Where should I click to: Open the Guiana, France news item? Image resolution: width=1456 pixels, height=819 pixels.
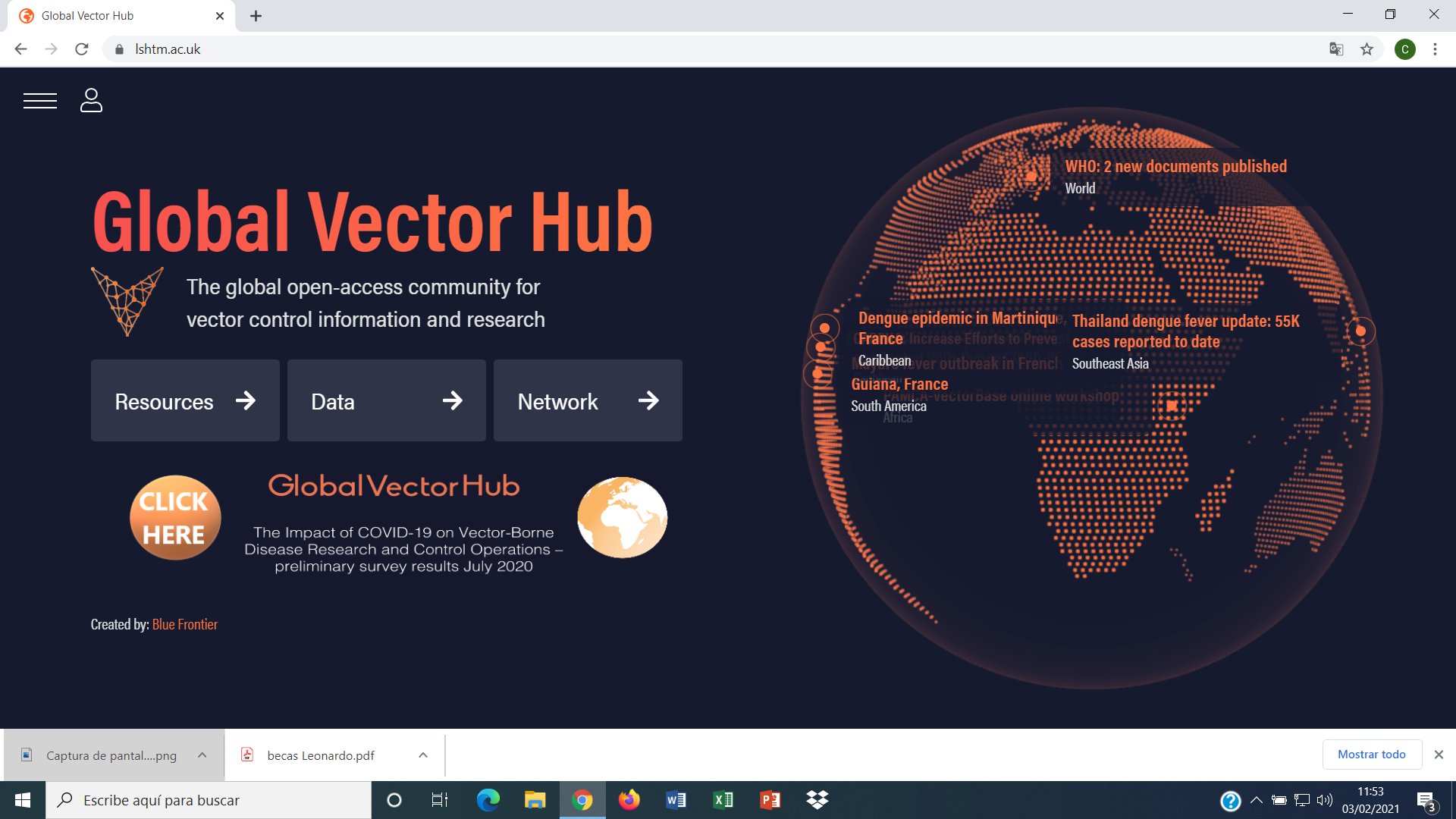pyautogui.click(x=899, y=384)
